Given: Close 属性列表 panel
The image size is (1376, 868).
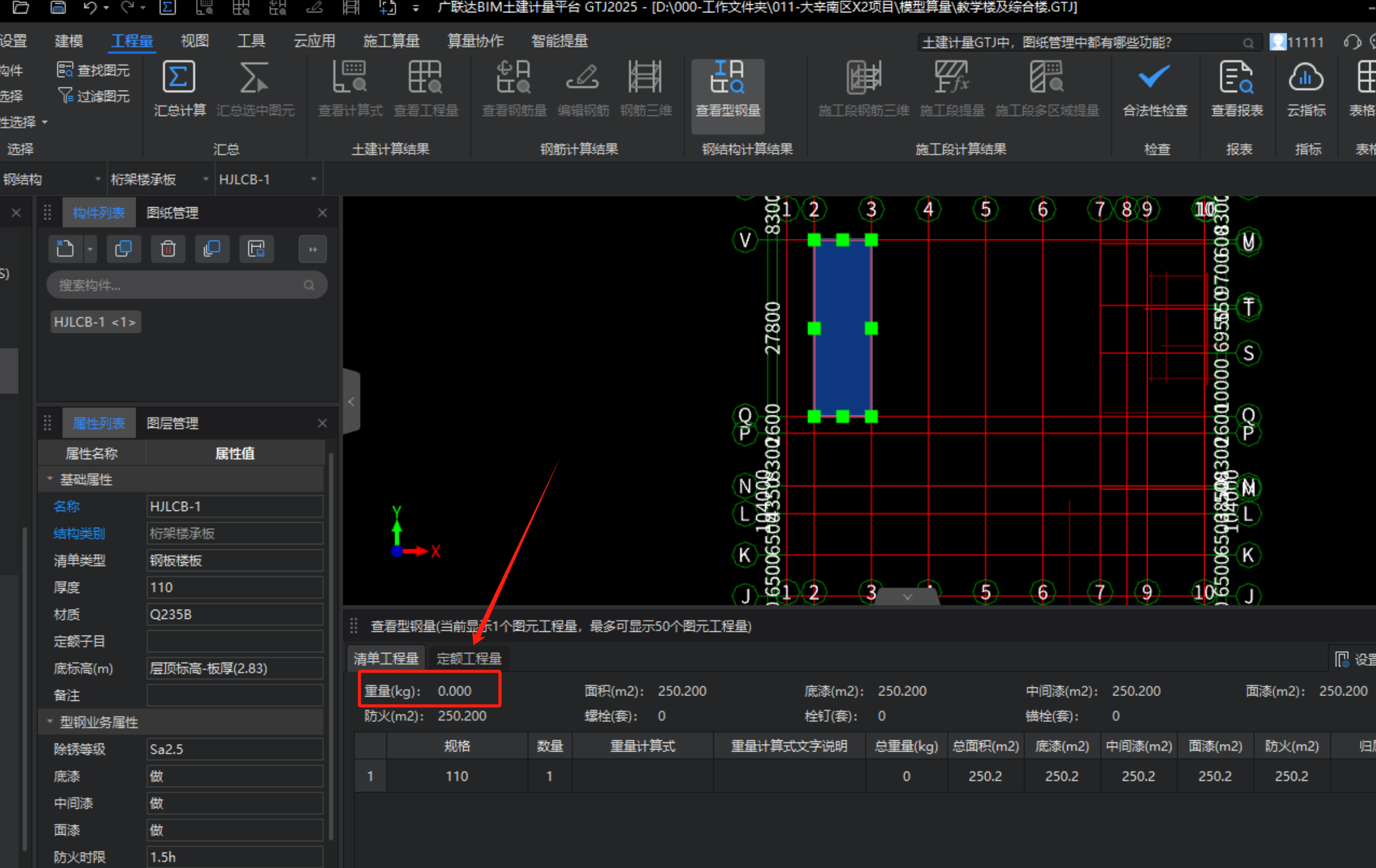Looking at the screenshot, I should pyautogui.click(x=322, y=424).
